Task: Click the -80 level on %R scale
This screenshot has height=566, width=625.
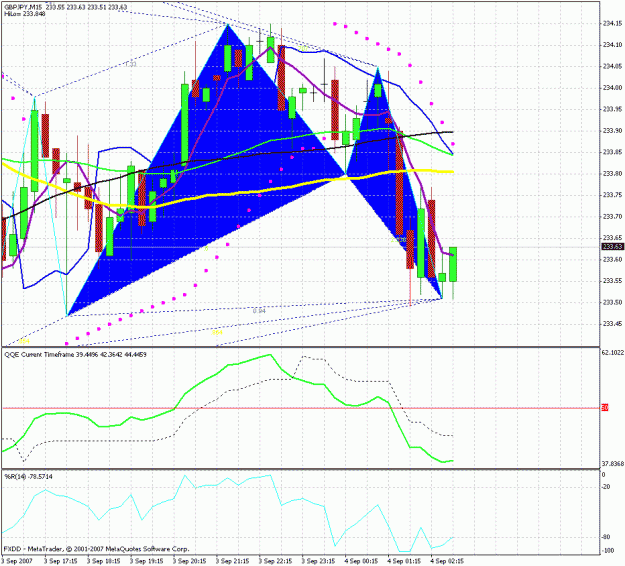Action: tap(606, 537)
